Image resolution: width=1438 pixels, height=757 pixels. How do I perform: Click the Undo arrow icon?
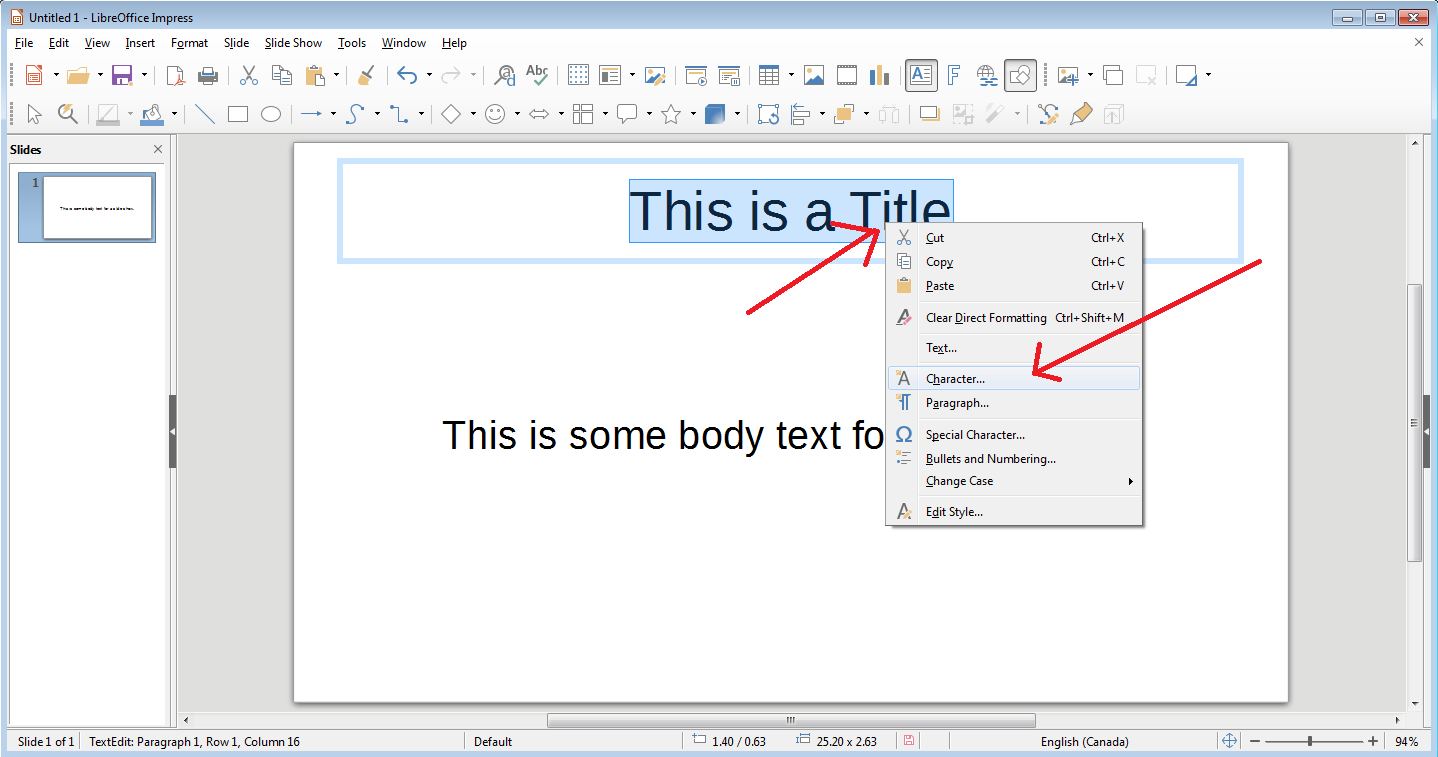(407, 75)
